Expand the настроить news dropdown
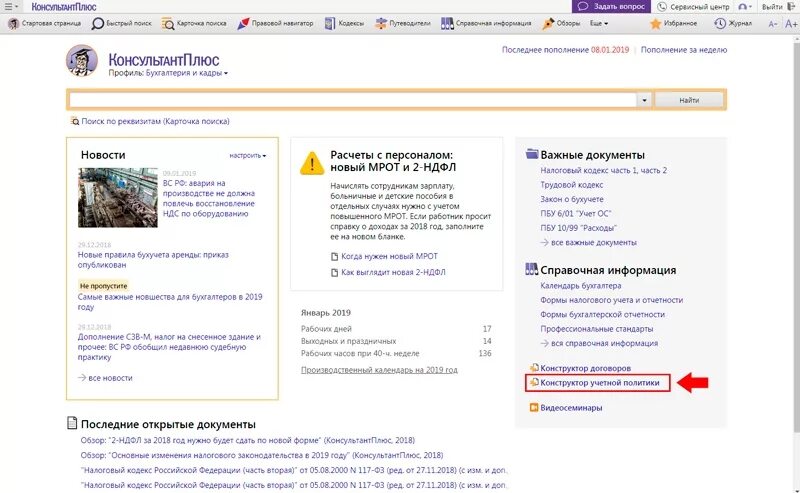Viewport: 800px width, 493px height. 247,155
